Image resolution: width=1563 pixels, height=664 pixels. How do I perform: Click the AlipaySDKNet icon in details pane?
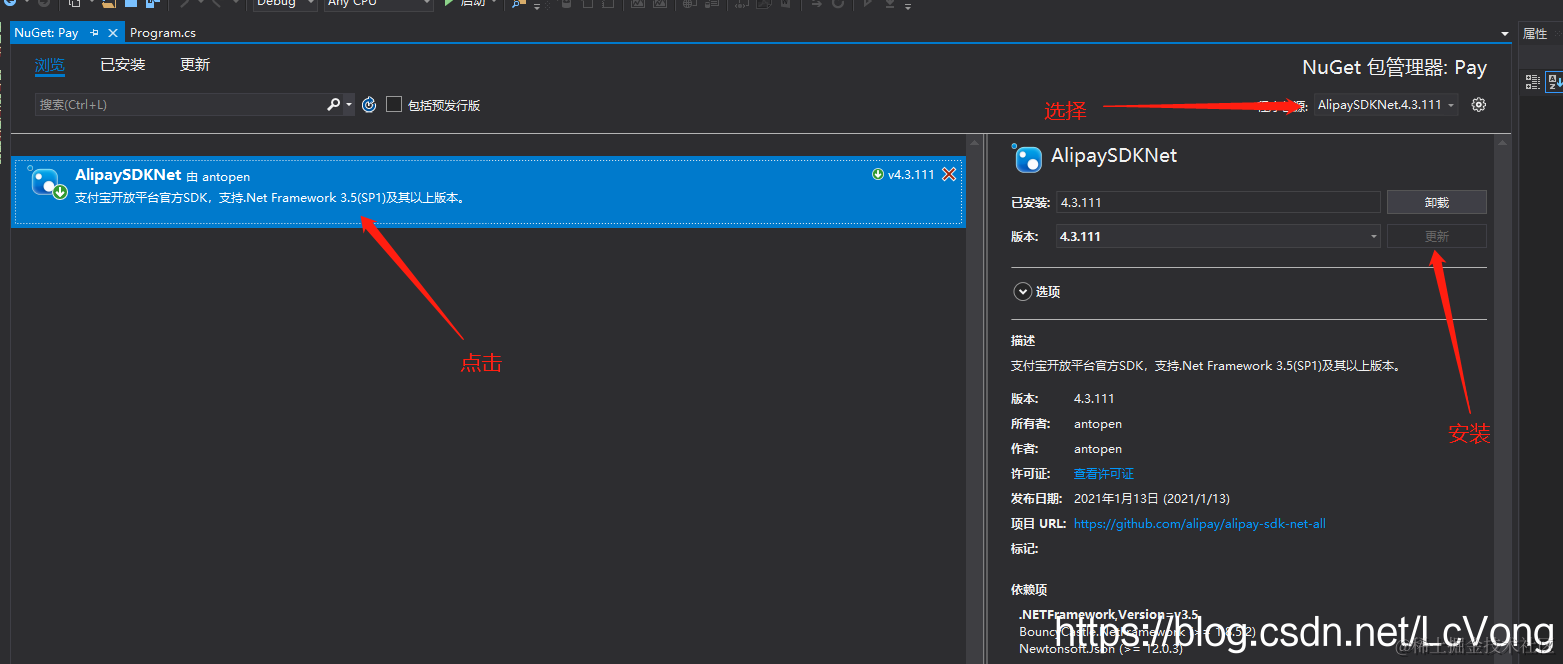tap(1028, 158)
